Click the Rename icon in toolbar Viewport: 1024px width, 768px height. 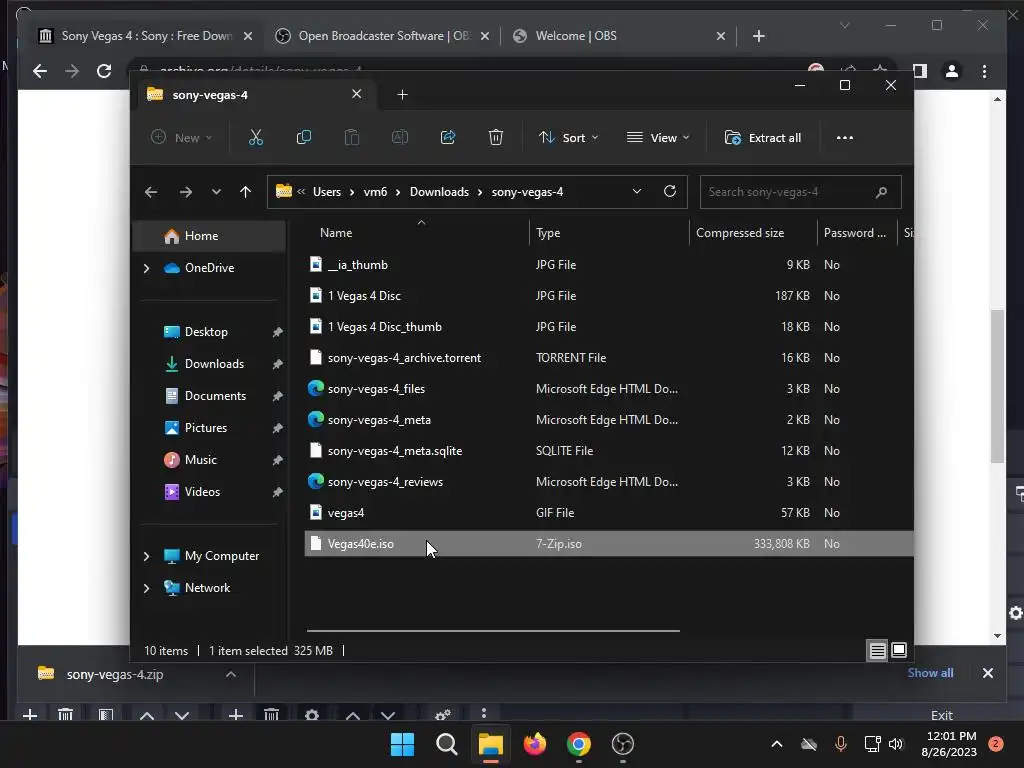click(400, 137)
